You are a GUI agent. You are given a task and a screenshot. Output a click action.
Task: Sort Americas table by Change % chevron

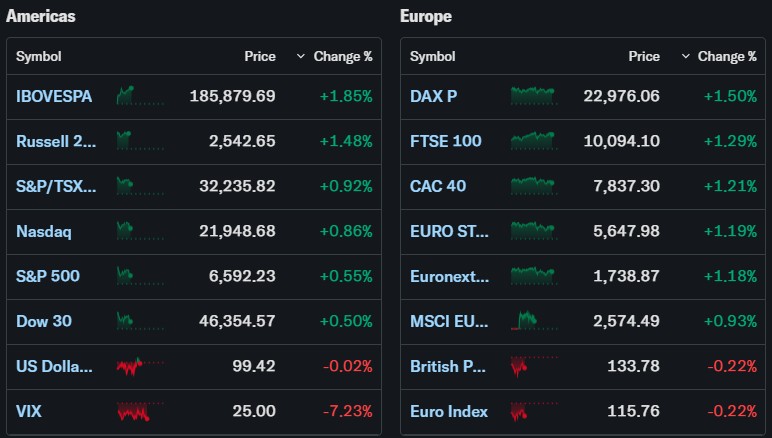(x=301, y=57)
